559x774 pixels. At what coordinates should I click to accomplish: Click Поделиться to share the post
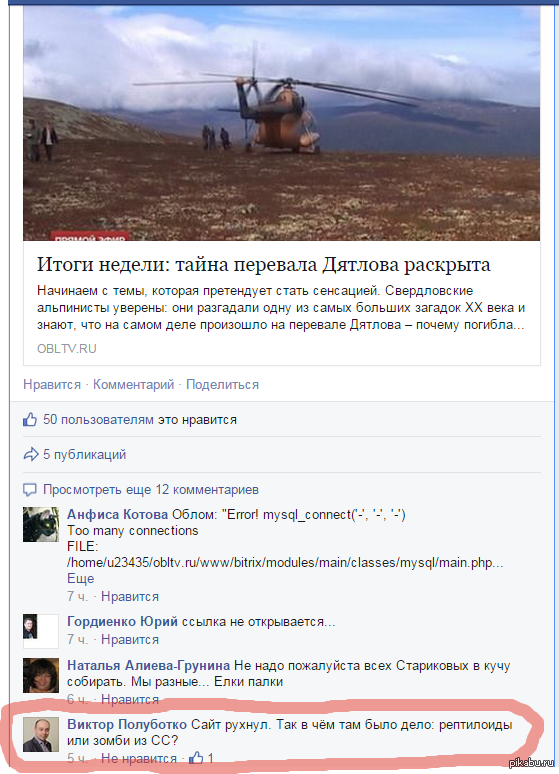point(222,385)
